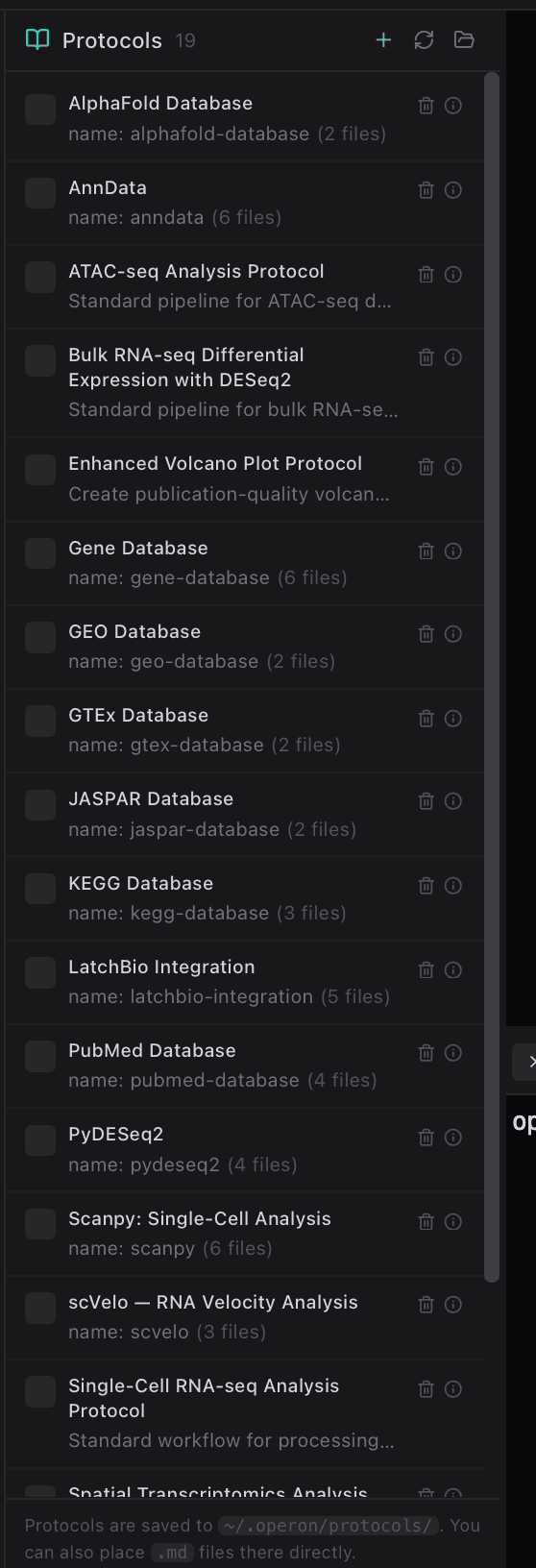Image resolution: width=536 pixels, height=1568 pixels.
Task: Delete the GEO Database protocol
Action: (x=426, y=634)
